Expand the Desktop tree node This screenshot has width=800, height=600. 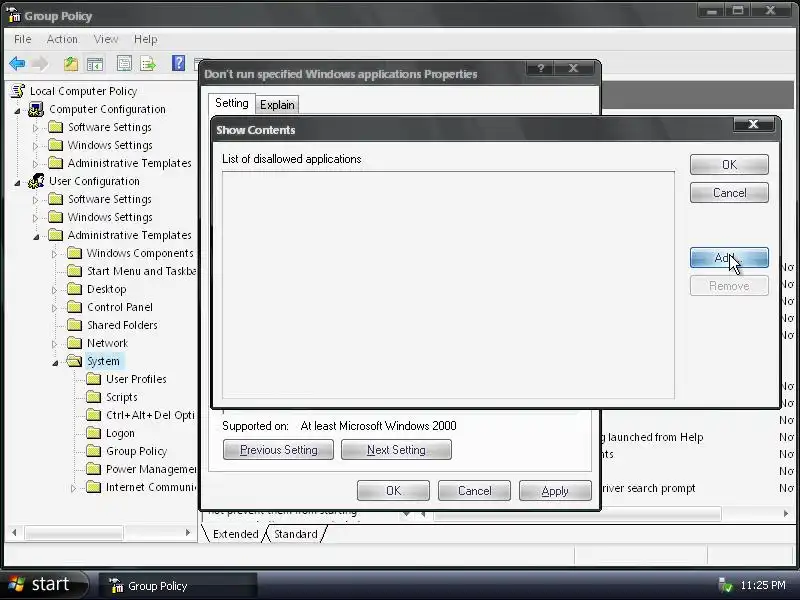point(54,290)
